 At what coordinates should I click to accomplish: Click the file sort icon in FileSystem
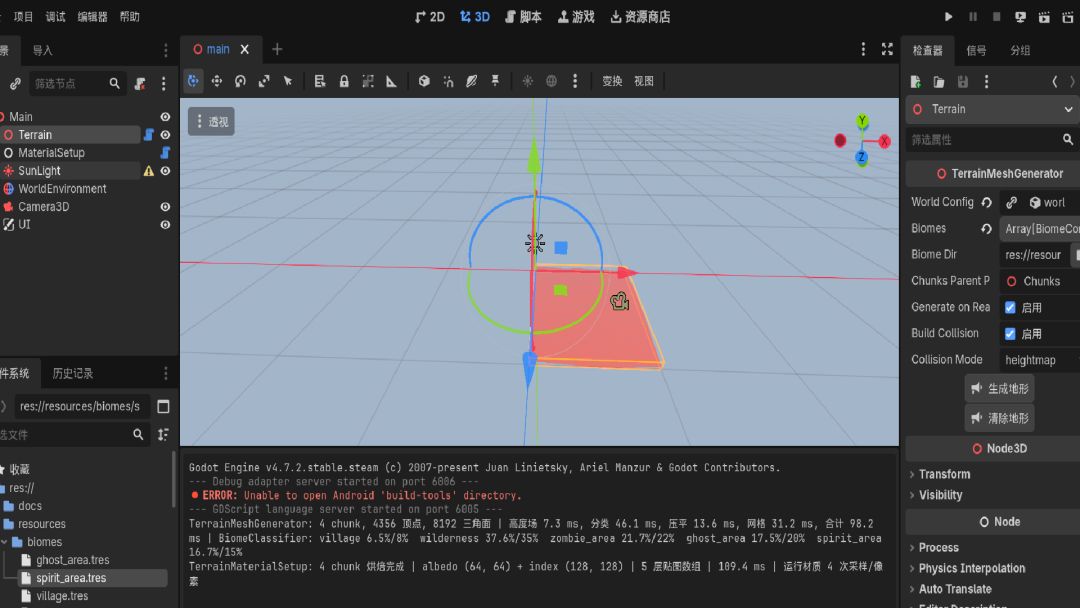pyautogui.click(x=163, y=434)
